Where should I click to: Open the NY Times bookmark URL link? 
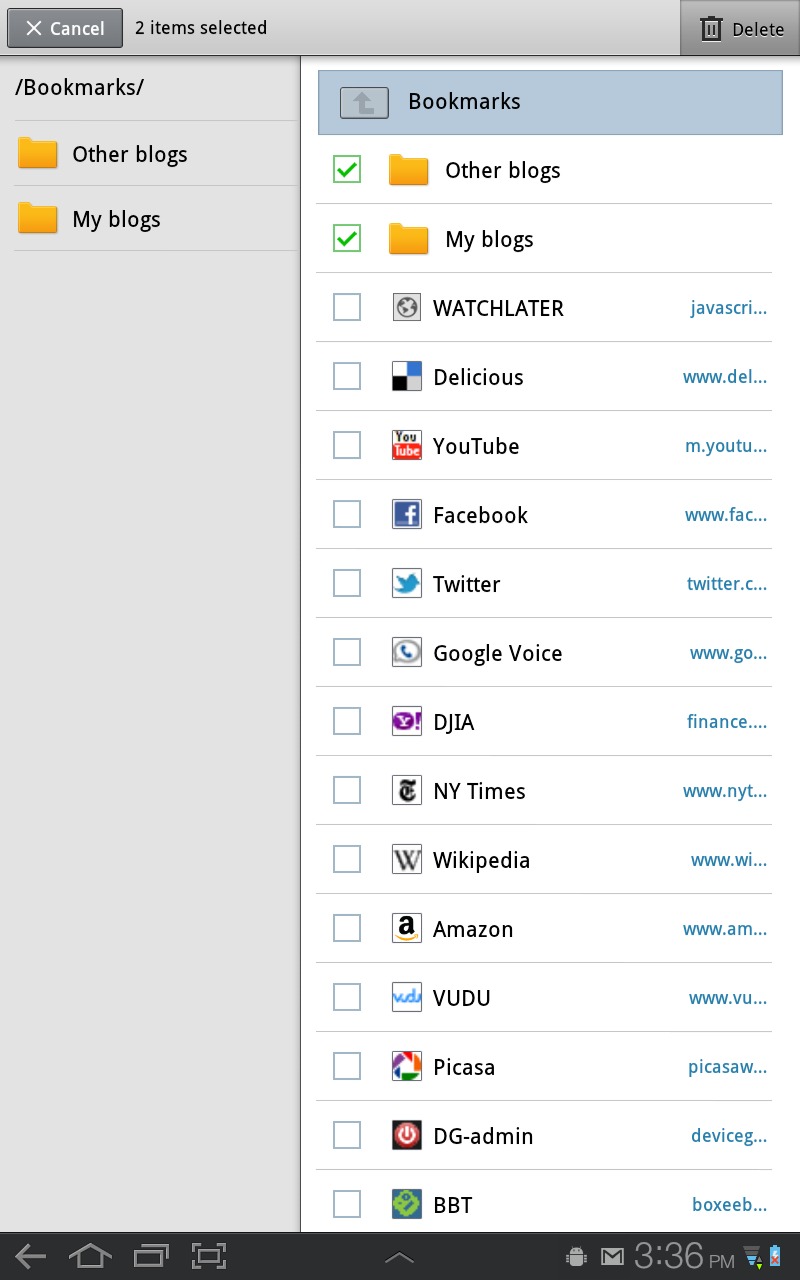click(x=725, y=791)
